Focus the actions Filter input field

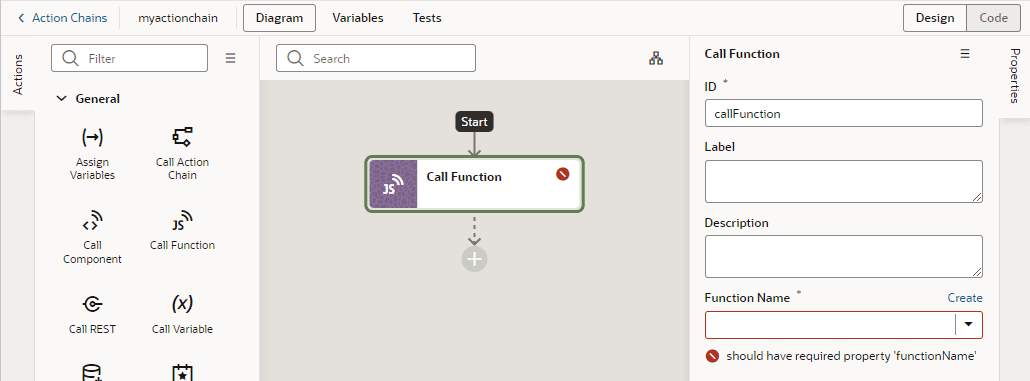click(x=129, y=58)
